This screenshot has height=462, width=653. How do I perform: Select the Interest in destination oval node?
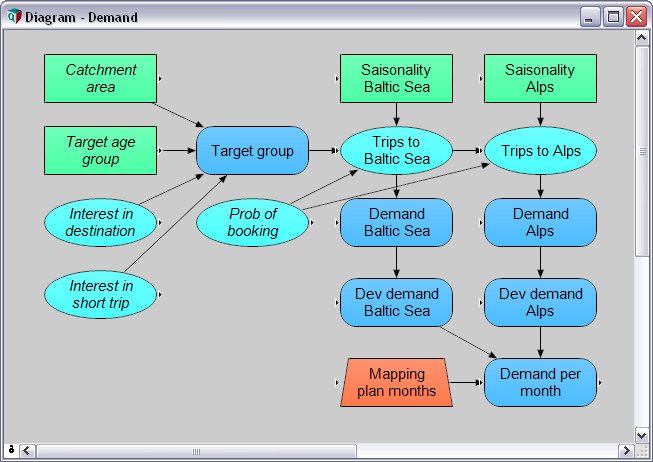pos(101,222)
